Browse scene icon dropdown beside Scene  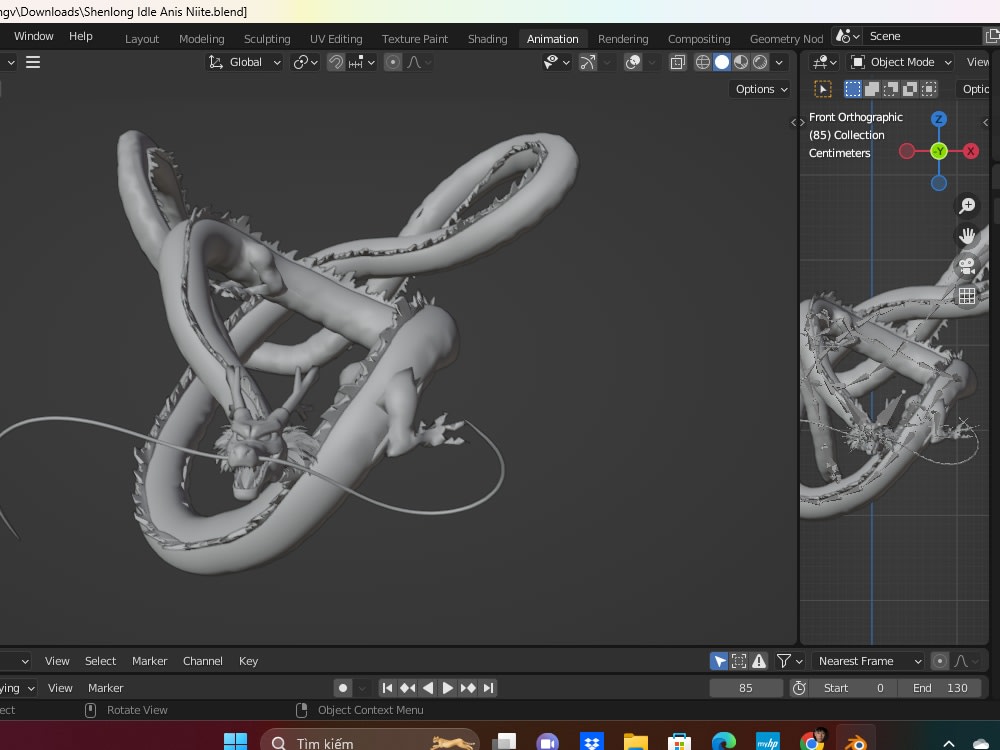848,36
